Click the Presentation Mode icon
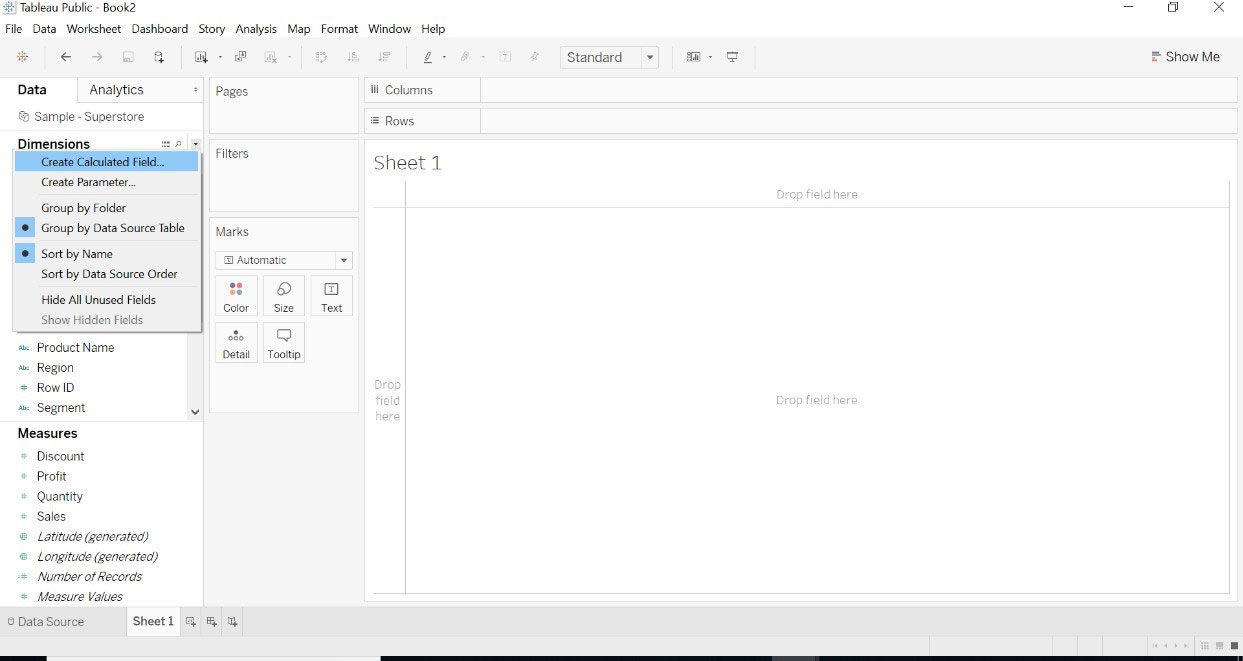Viewport: 1243px width, 661px height. [732, 57]
